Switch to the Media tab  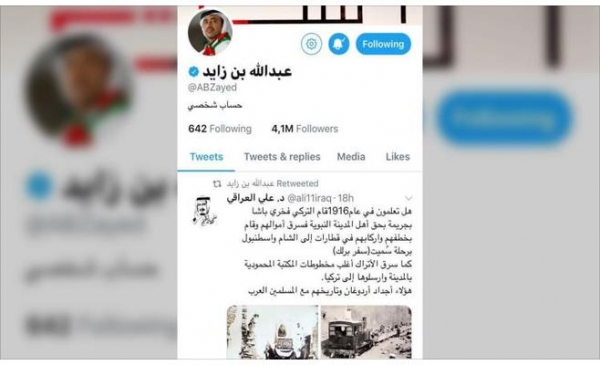351,157
